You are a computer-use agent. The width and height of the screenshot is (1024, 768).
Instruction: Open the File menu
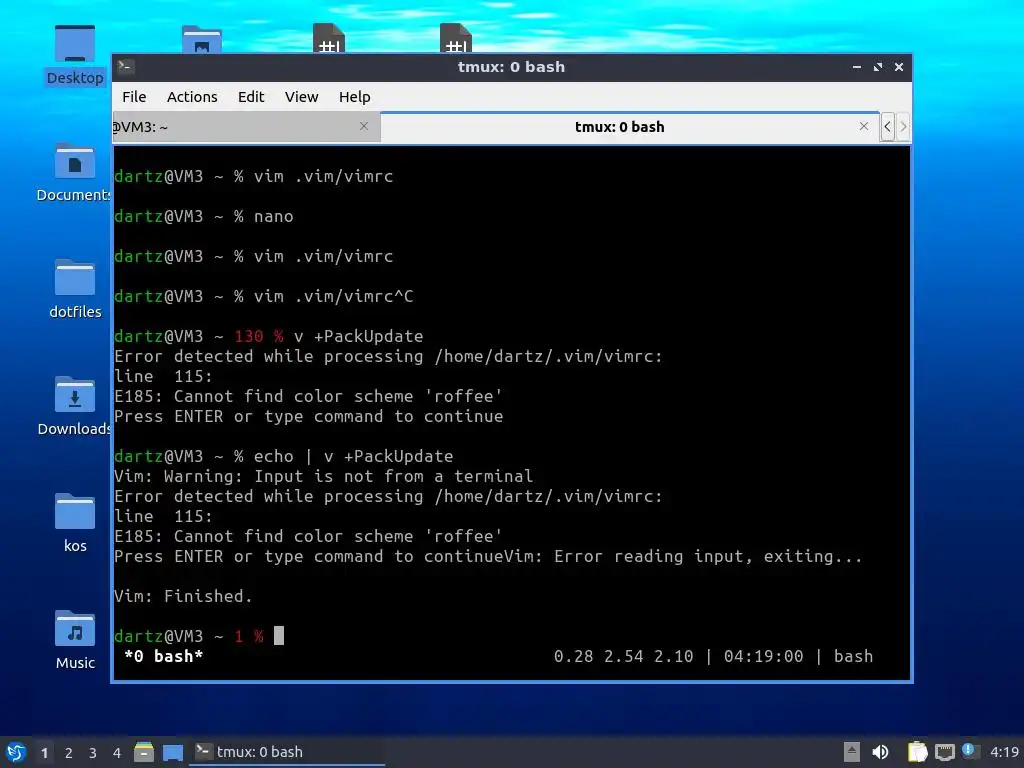134,97
